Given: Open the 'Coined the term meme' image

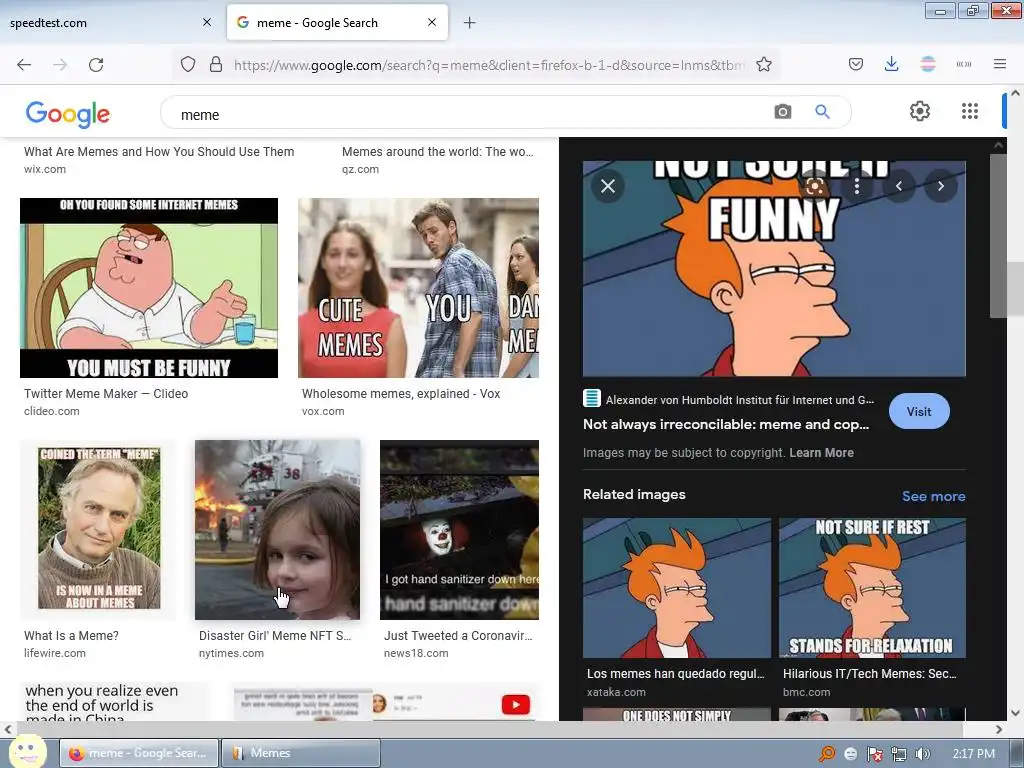Looking at the screenshot, I should click(x=99, y=530).
